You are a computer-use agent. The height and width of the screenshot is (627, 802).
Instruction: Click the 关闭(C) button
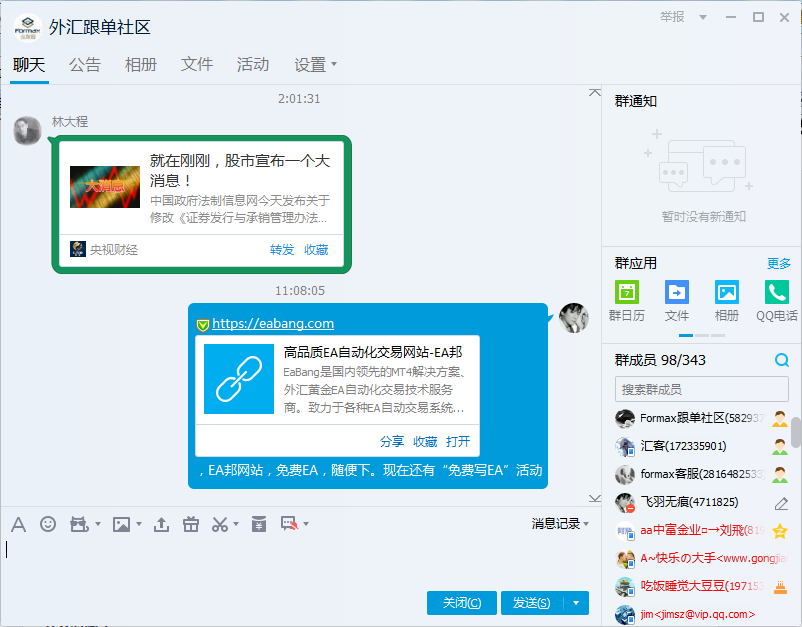point(461,603)
